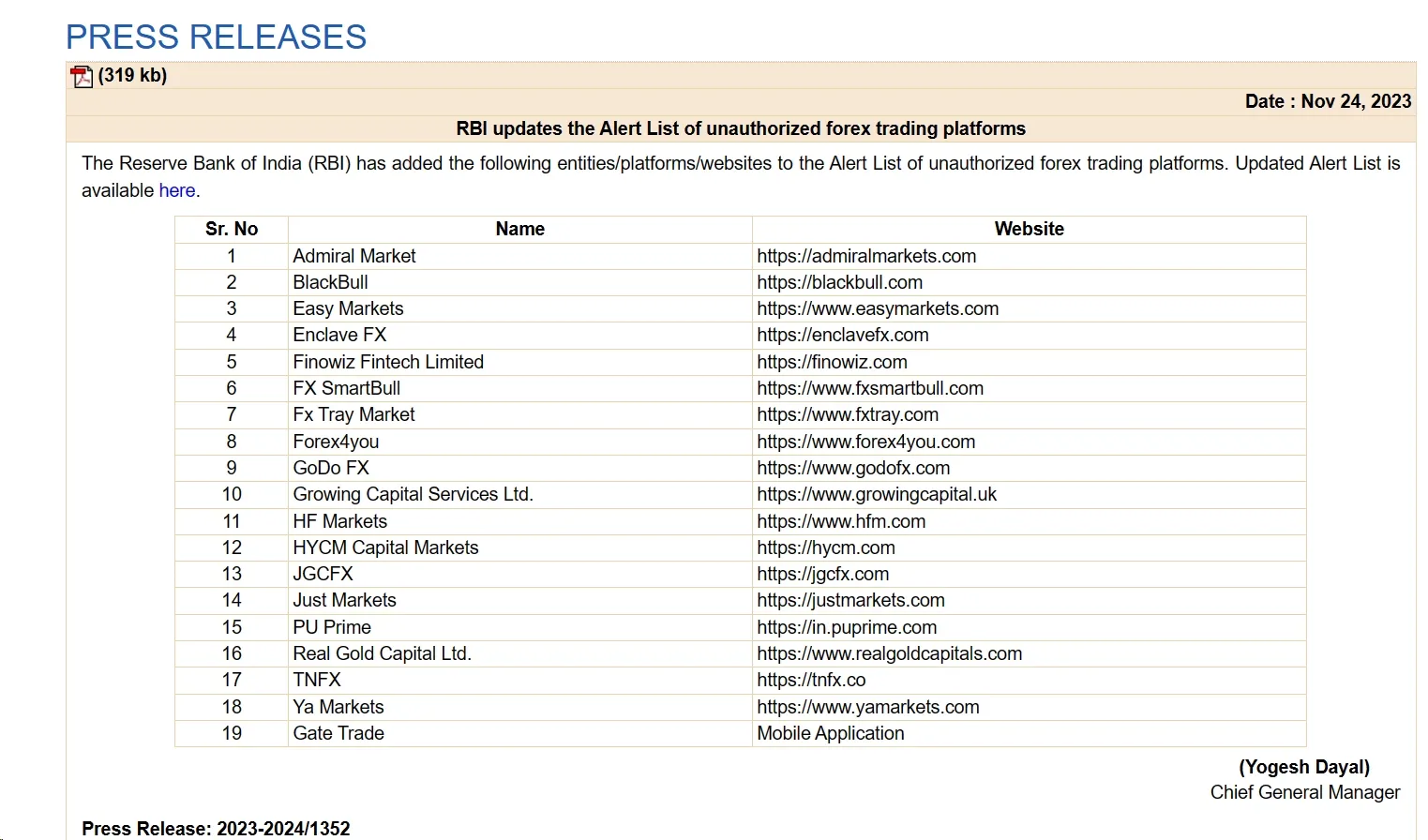This screenshot has width=1428, height=840.
Task: Select the serial number 10 cell
Action: tap(232, 494)
